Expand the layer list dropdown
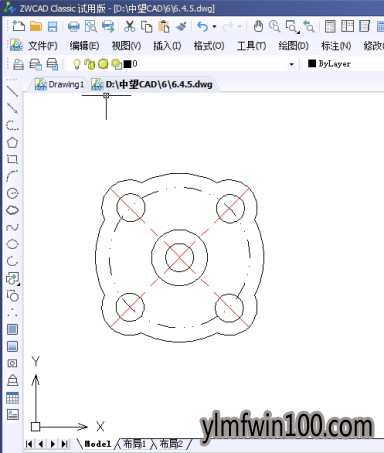This screenshot has width=384, height=453. (x=292, y=64)
